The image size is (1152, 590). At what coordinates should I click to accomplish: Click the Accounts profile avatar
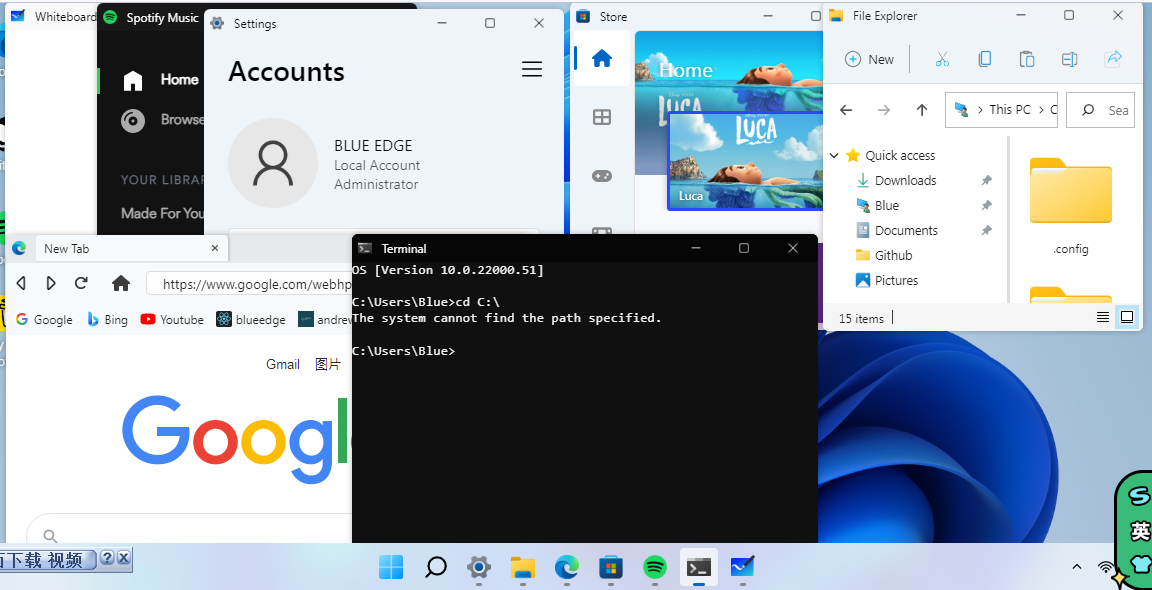(x=273, y=163)
